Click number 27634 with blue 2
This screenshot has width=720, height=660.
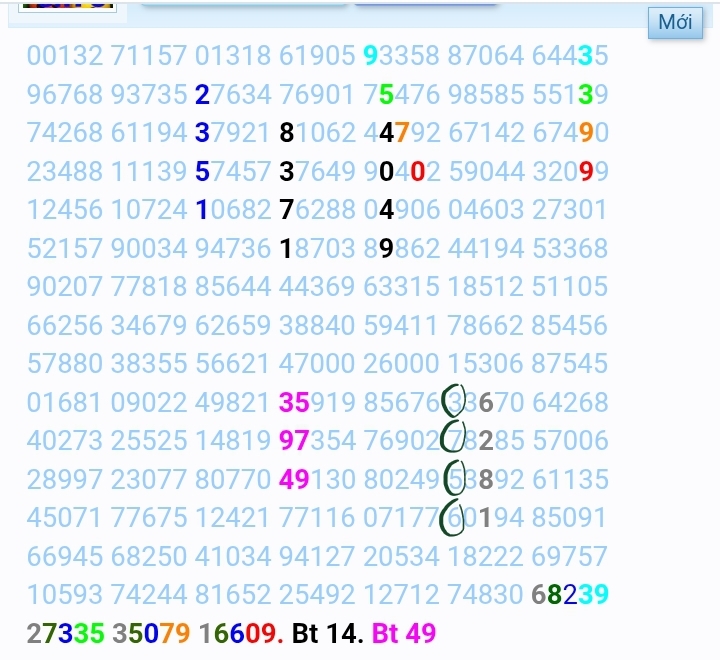click(233, 94)
